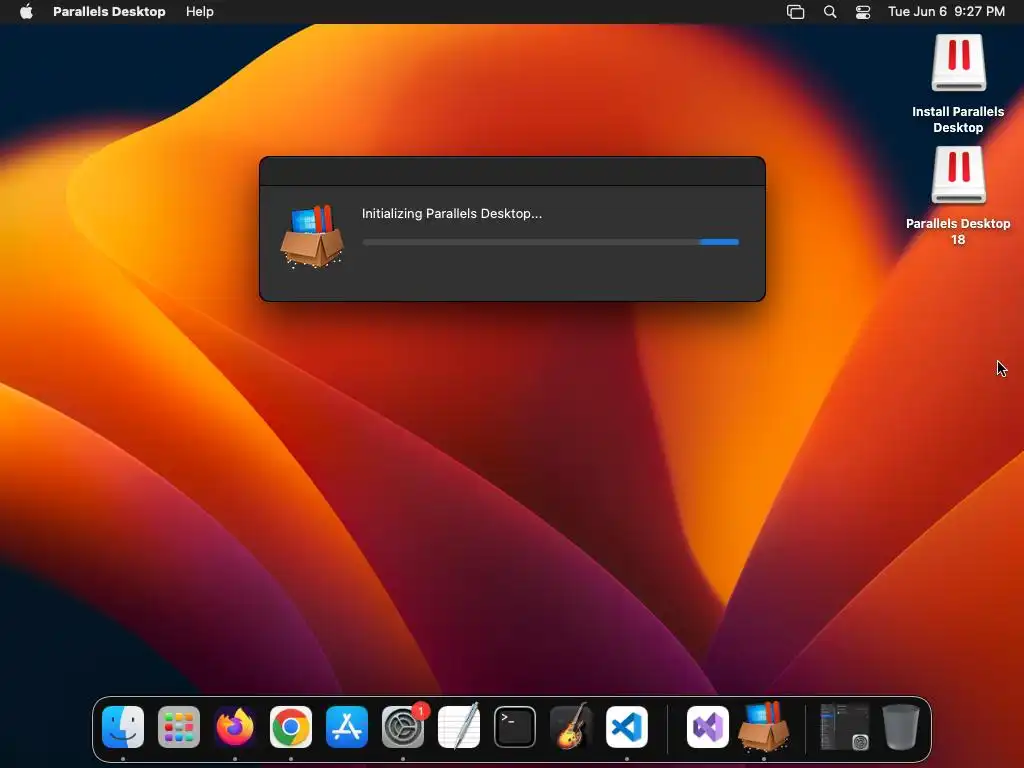Open Visual Studio from the Dock
The height and width of the screenshot is (768, 1024).
point(708,727)
